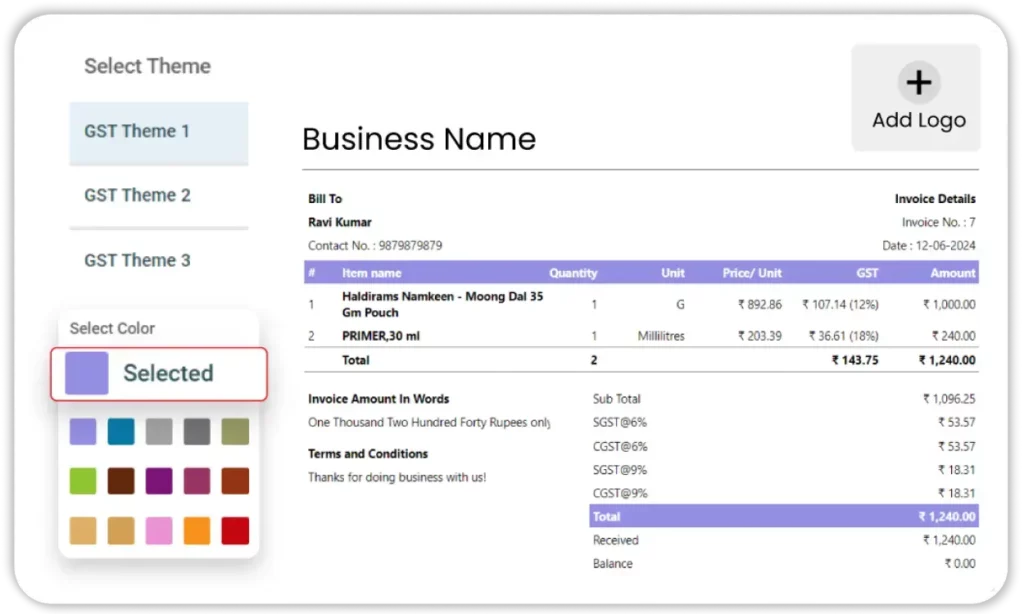1024x614 pixels.
Task: Apply the olive green color swatch
Action: coord(235,431)
